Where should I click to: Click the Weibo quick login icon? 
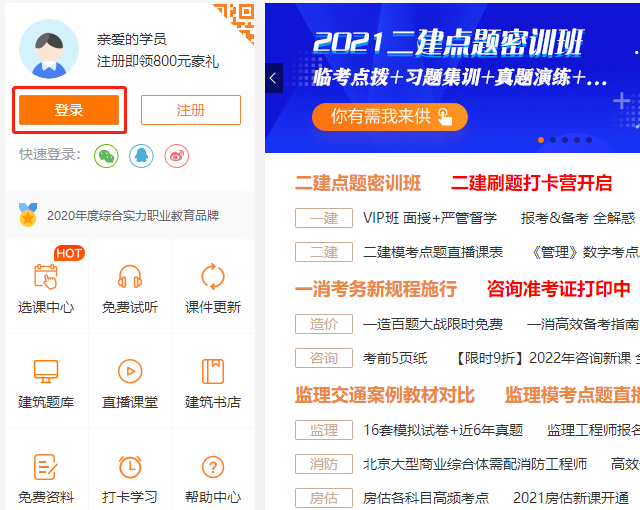(x=176, y=155)
